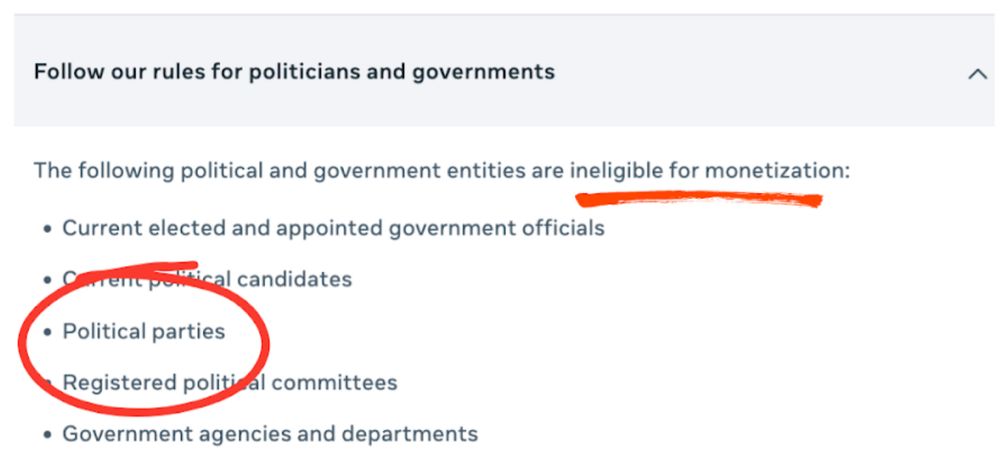Click the up chevron icon in header
Viewport: 1000px width, 473px height.
pos(977,74)
